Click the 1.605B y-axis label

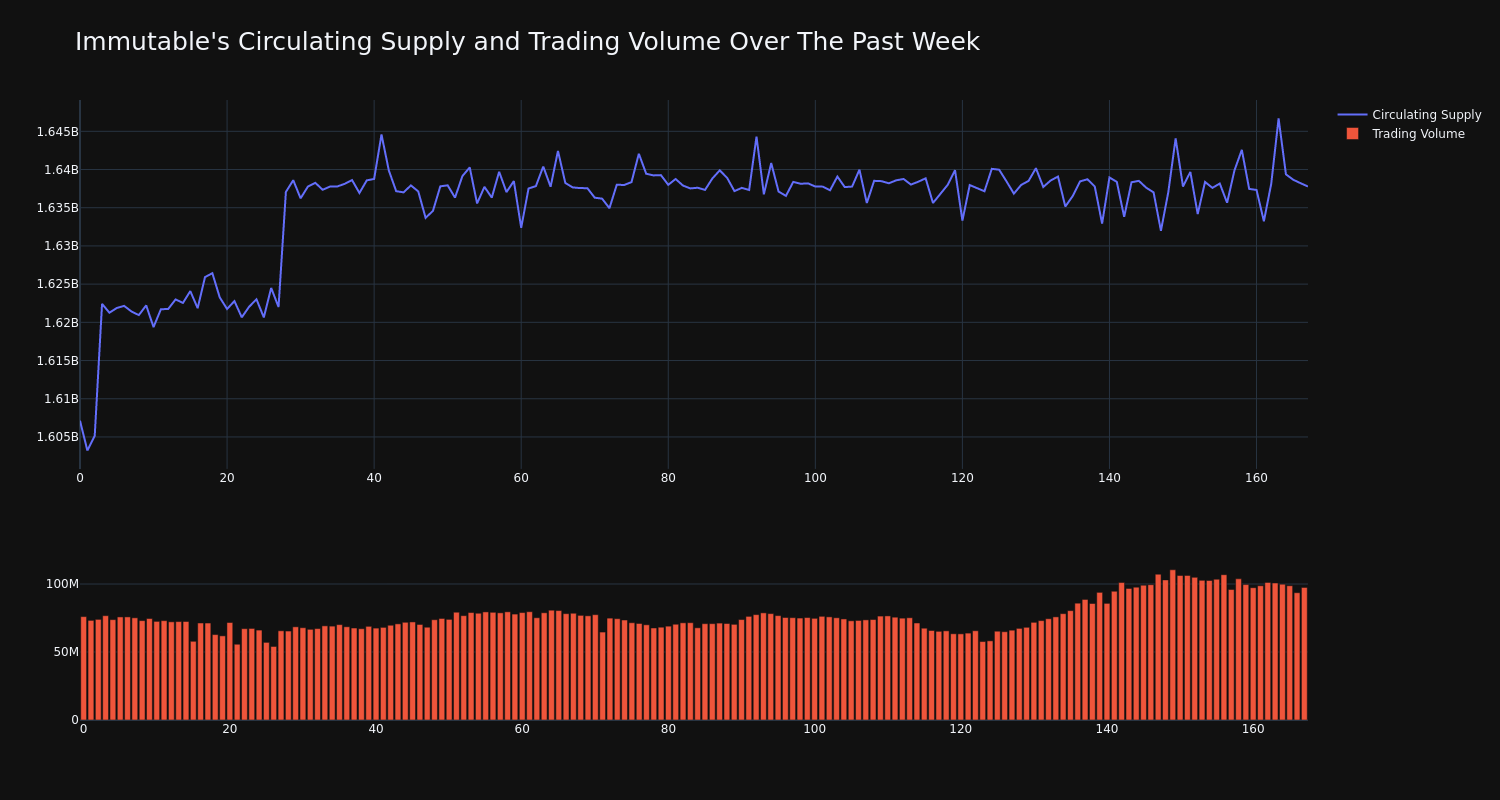click(57, 437)
